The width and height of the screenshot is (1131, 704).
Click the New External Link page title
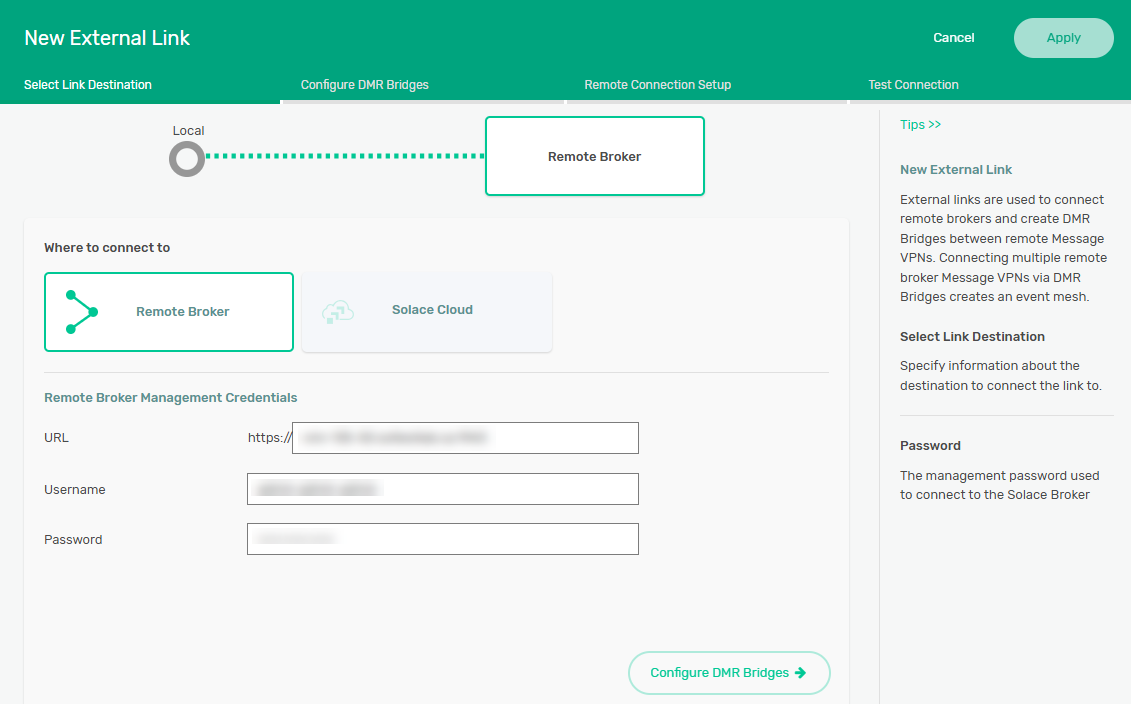tap(107, 38)
